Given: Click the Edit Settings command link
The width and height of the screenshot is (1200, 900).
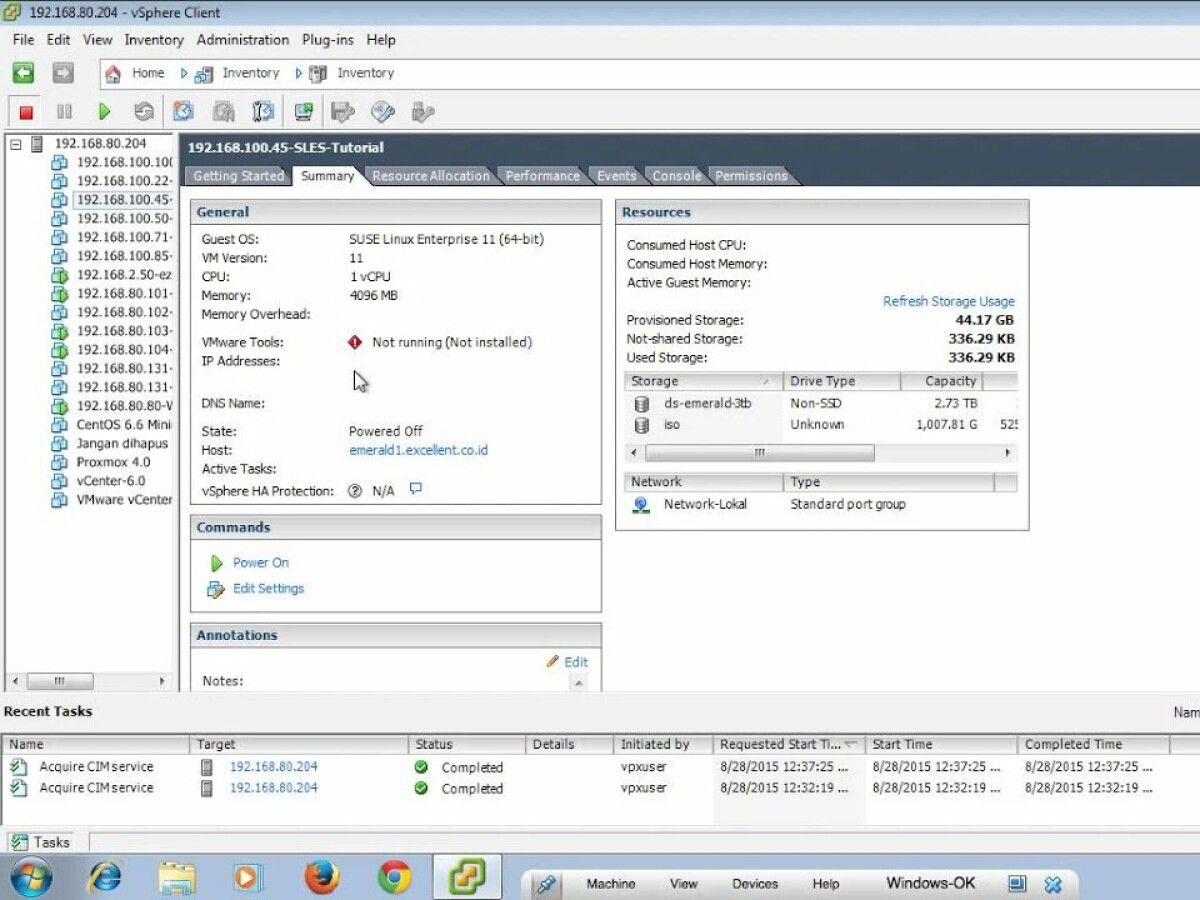Looking at the screenshot, I should (268, 589).
